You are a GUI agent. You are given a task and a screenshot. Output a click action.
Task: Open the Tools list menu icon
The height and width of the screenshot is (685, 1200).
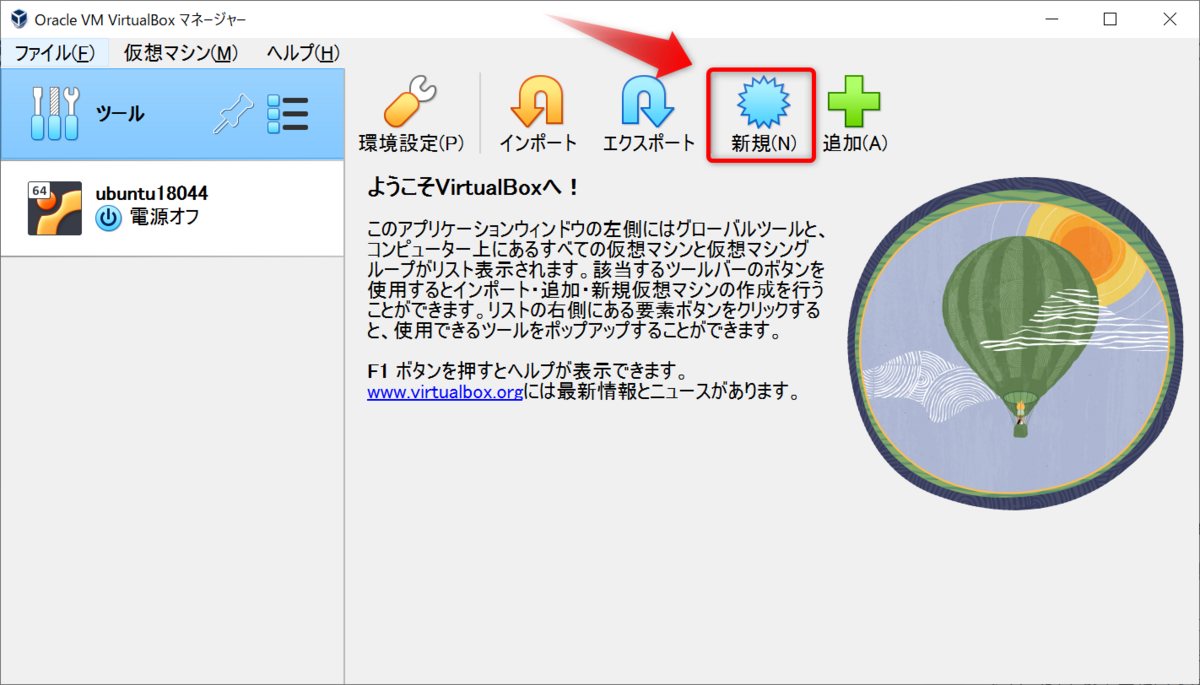[288, 115]
